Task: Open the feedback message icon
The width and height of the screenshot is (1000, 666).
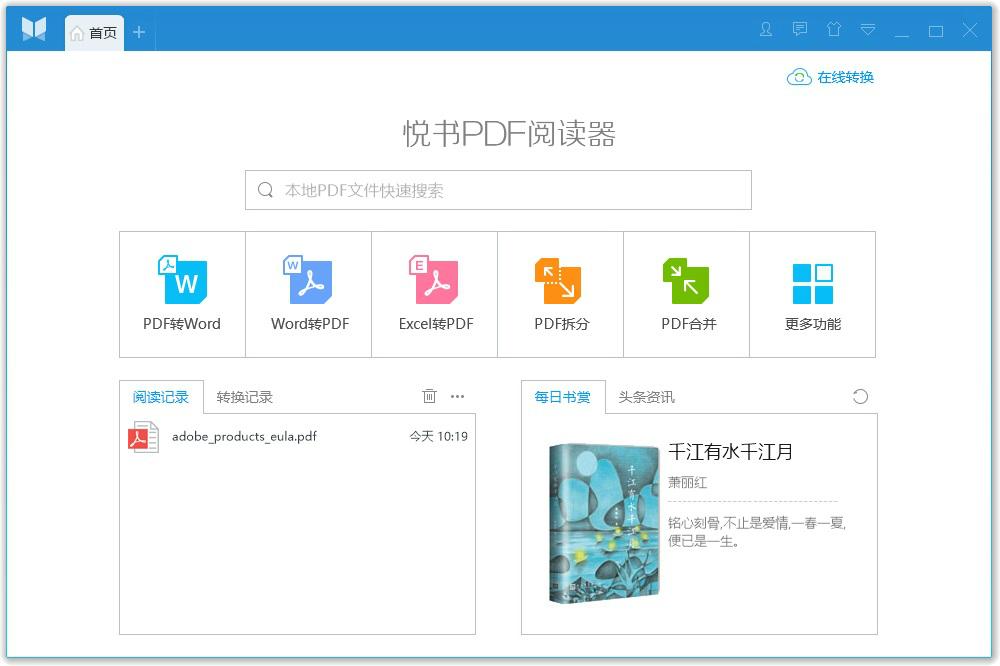Action: click(x=799, y=30)
